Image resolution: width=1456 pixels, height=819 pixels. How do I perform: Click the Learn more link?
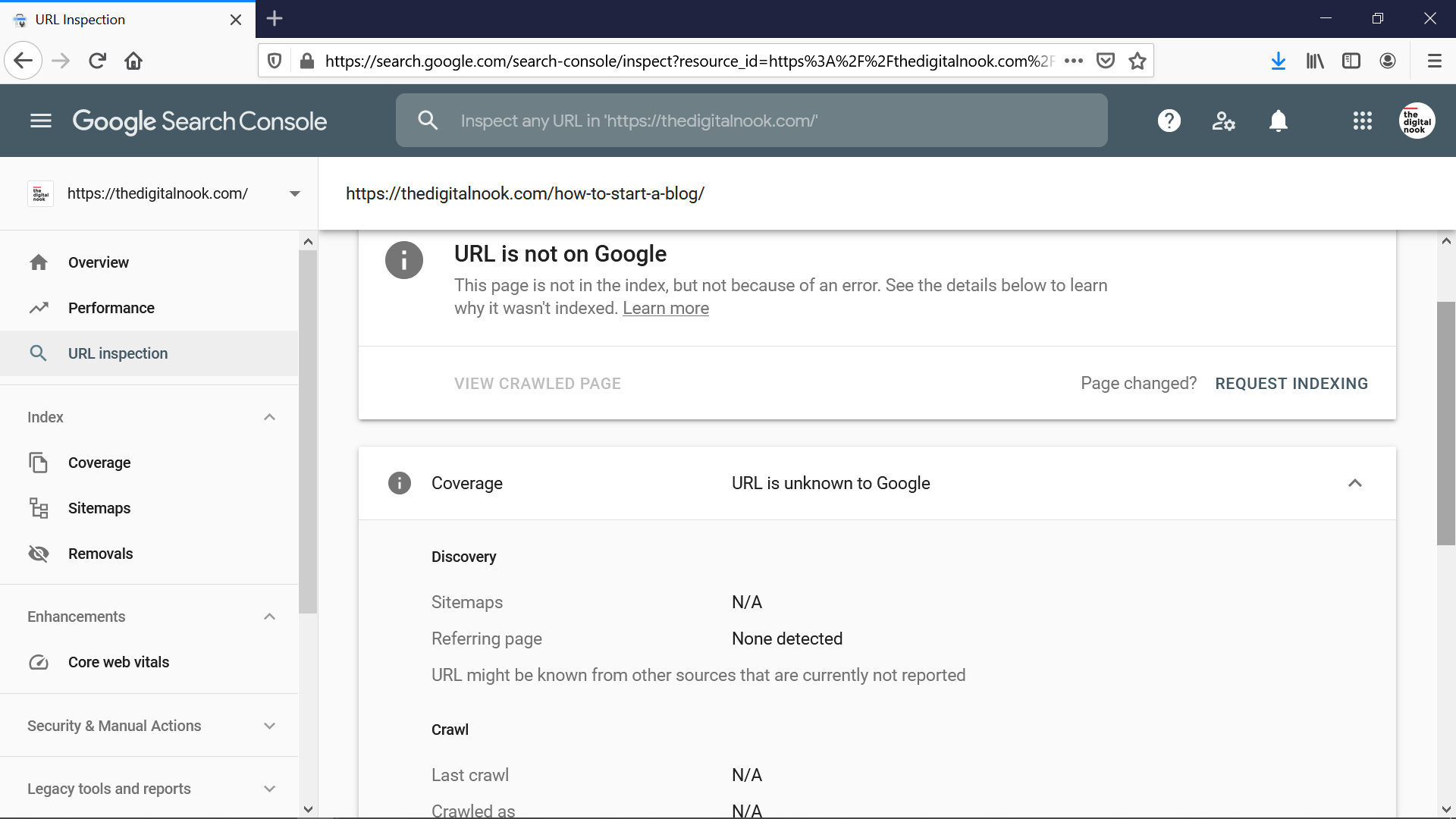666,308
